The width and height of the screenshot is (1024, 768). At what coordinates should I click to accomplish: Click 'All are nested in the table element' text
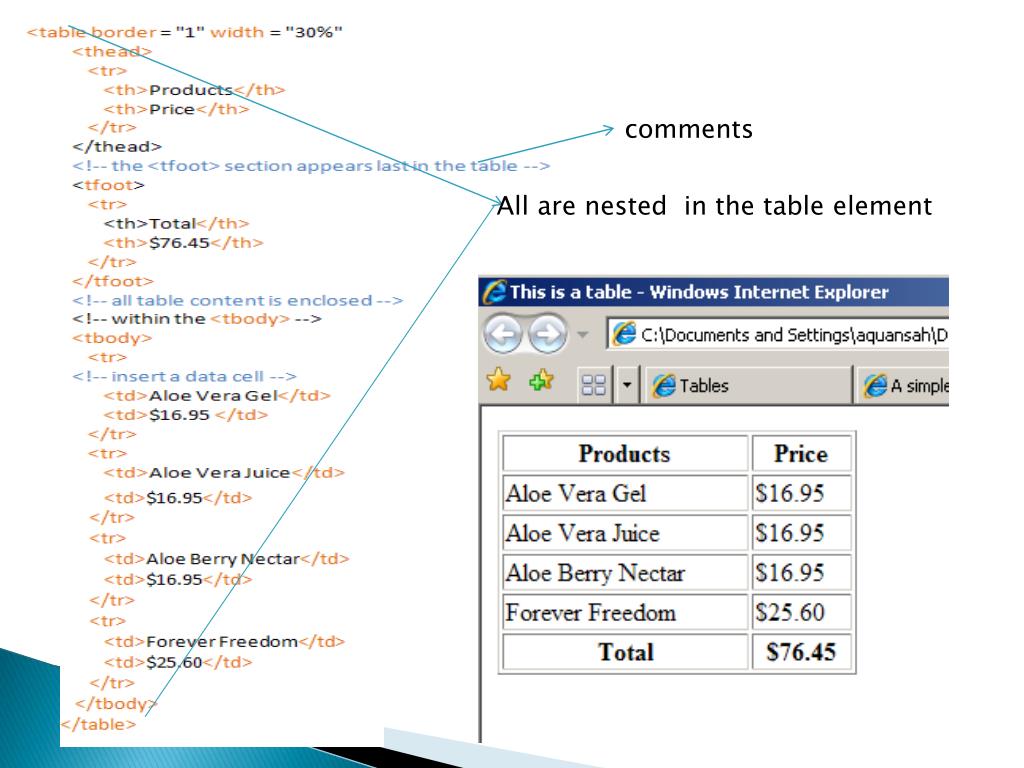(x=714, y=206)
